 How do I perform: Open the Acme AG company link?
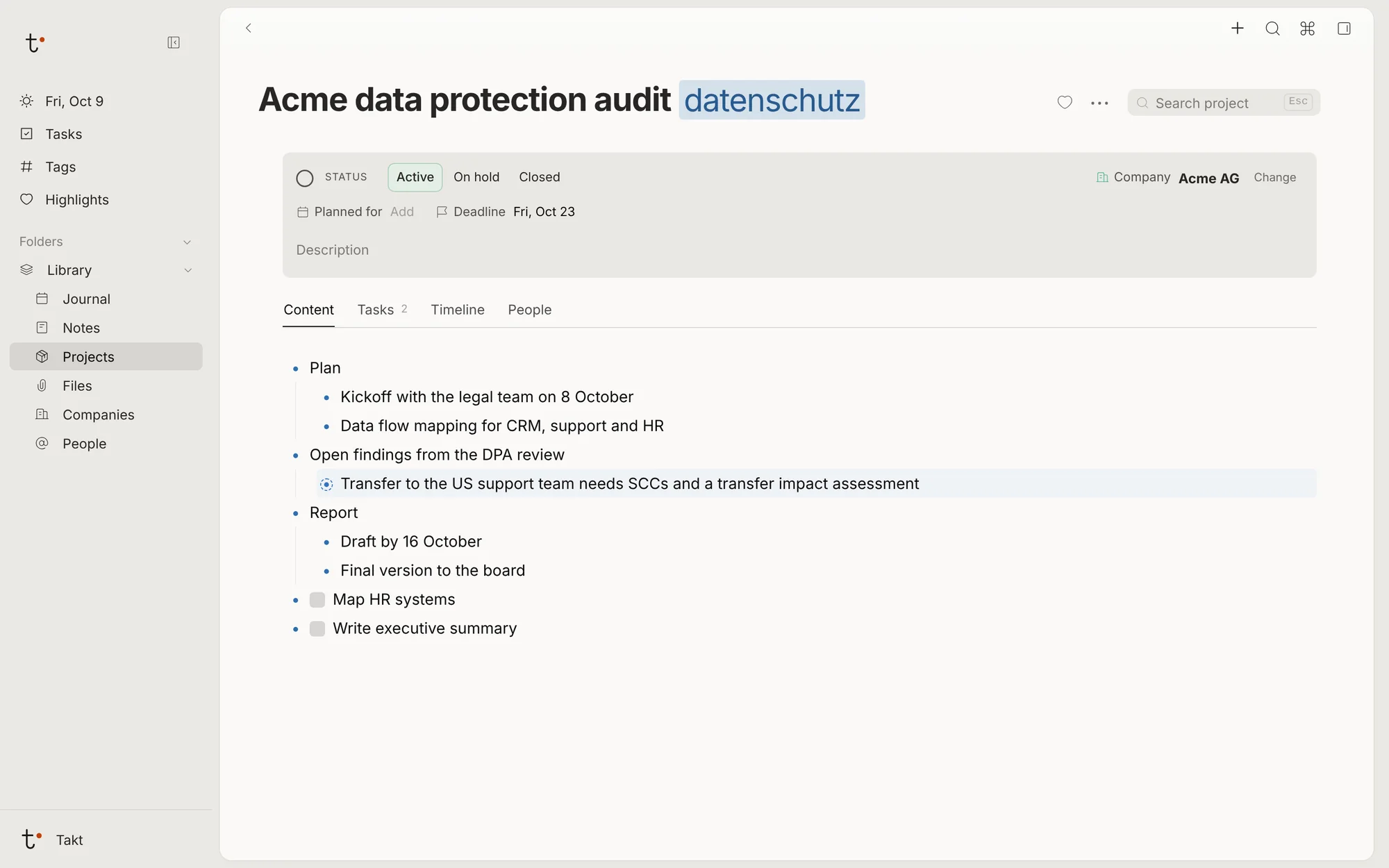[x=1208, y=178]
